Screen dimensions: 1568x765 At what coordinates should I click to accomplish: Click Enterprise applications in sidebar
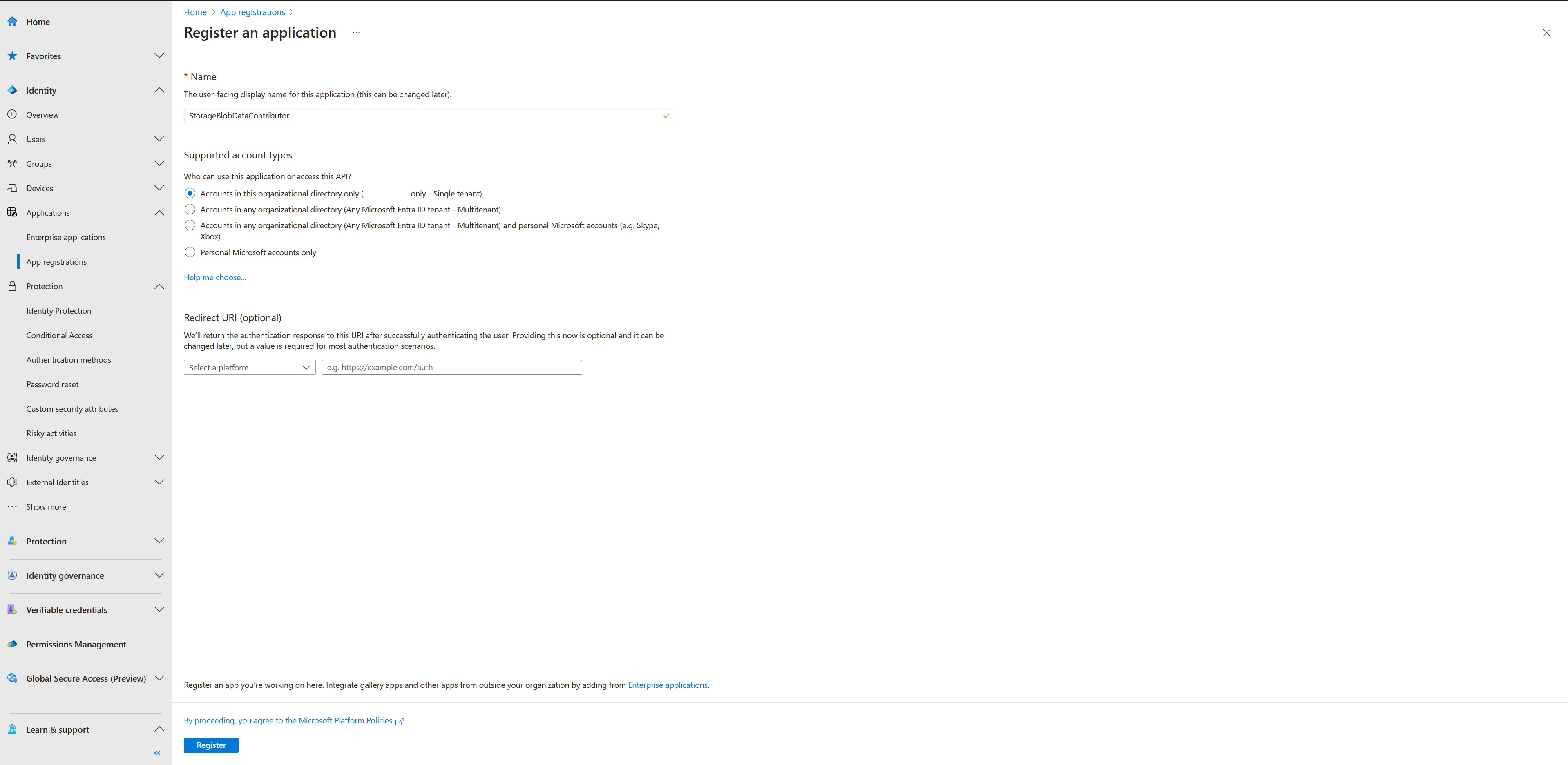pos(67,237)
